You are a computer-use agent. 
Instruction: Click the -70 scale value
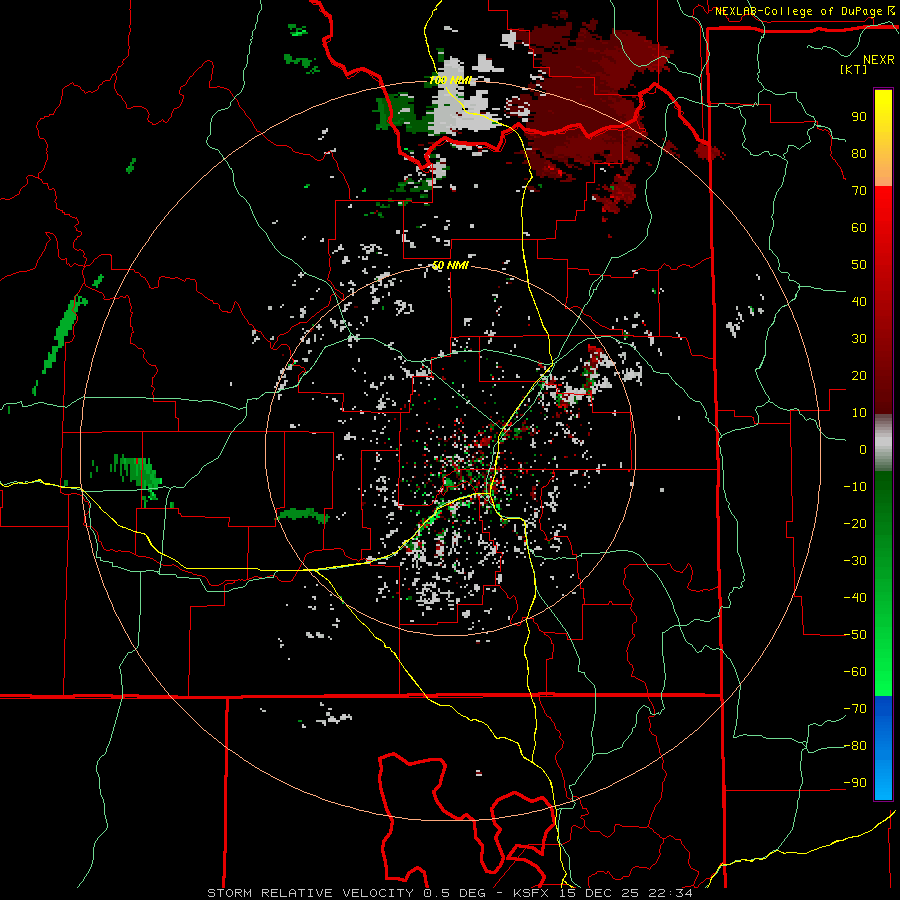855,709
